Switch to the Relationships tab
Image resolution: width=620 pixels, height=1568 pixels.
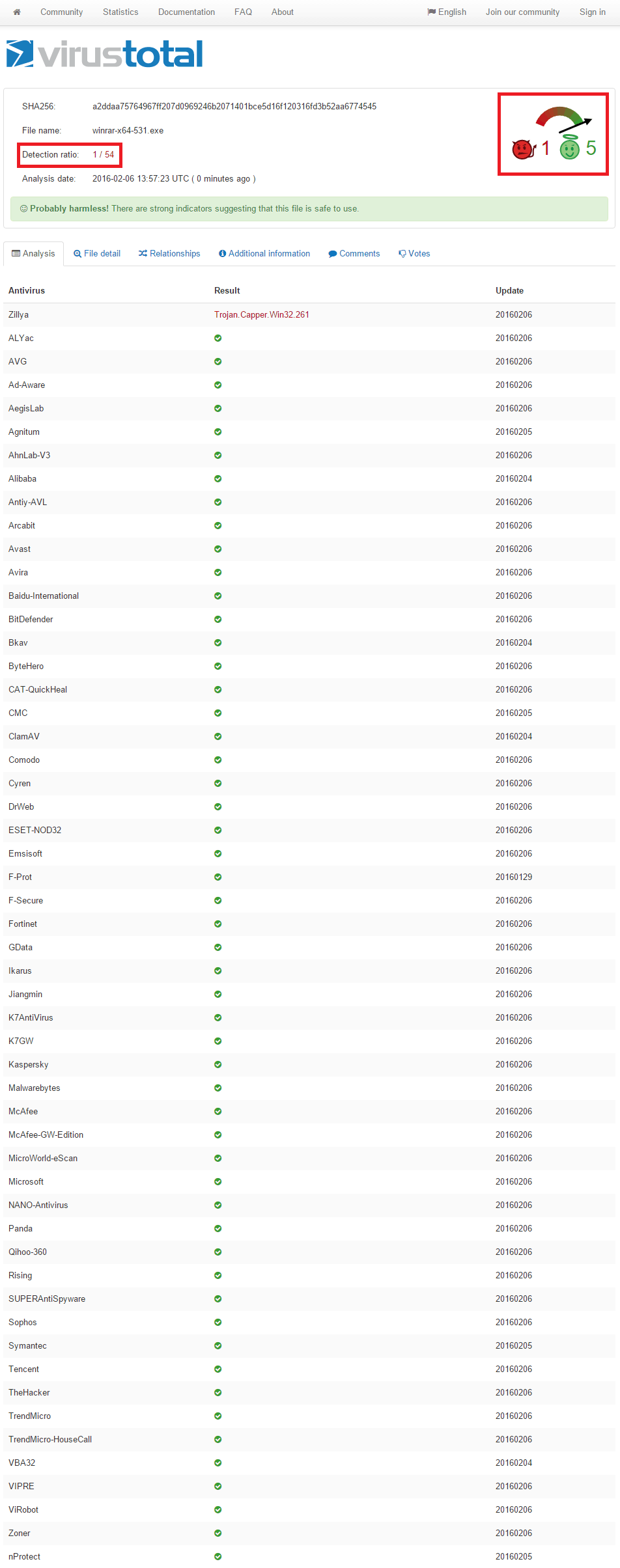pos(169,253)
